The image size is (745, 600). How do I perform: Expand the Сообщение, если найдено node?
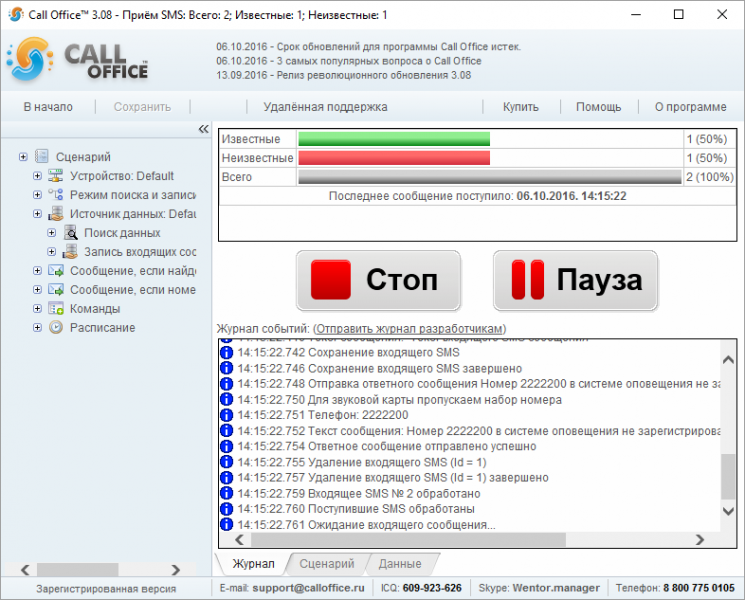tap(37, 271)
